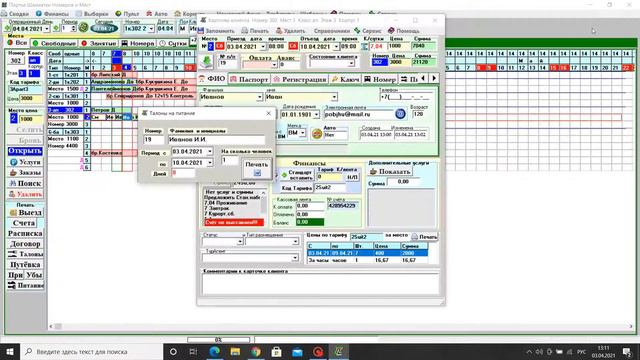This screenshot has width=640, height=360.
Task: Expand the Состояние клиента dropdown
Action: tap(351, 64)
